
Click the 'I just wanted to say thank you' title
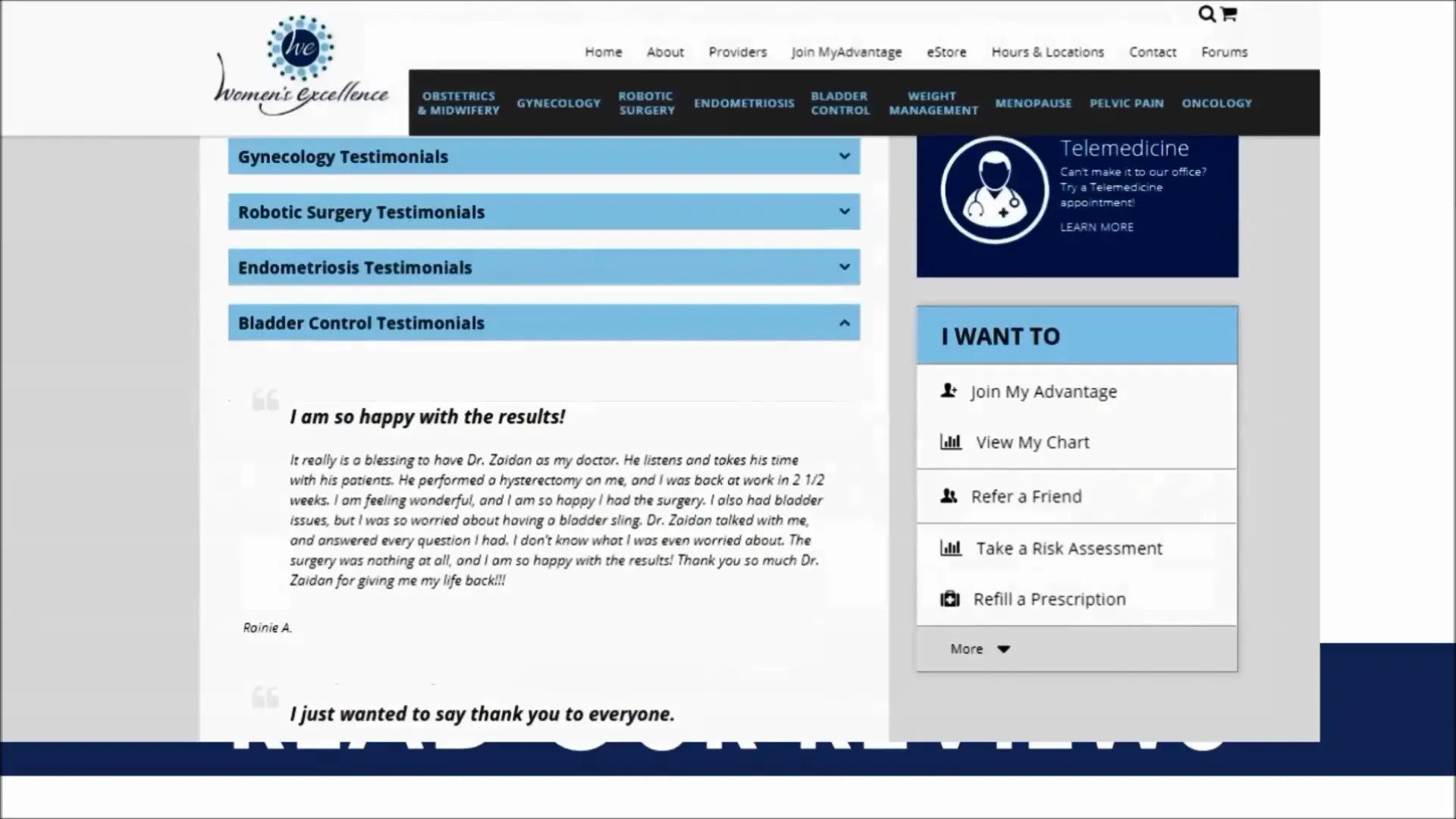482,714
